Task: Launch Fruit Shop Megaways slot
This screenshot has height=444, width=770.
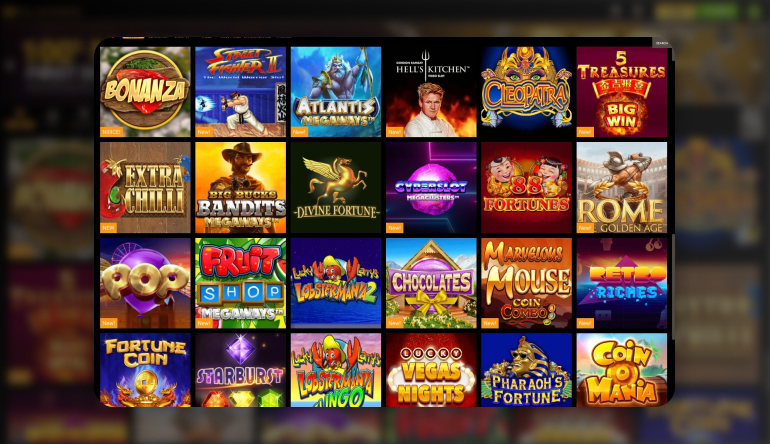Action: tap(241, 283)
